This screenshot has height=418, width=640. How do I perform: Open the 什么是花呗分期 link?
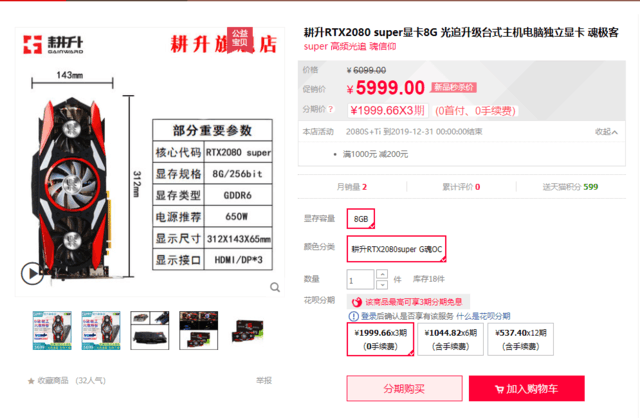483,316
